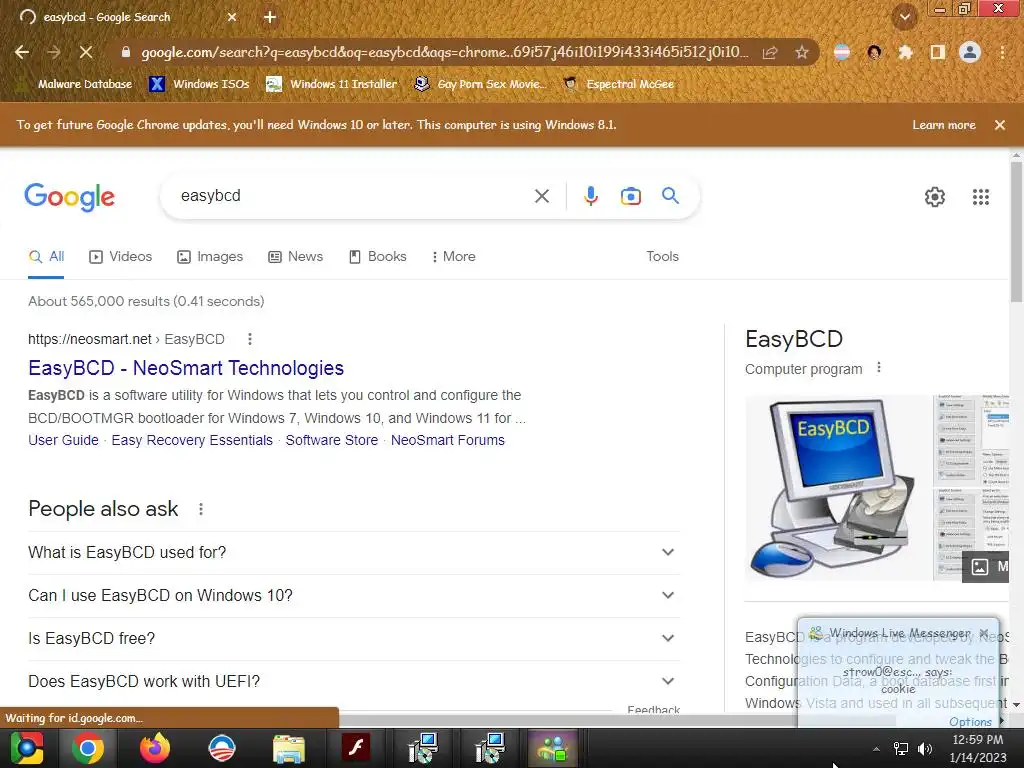Open the taskbar clock showing 12:59 PM
Viewport: 1024px width, 768px height.
[x=978, y=748]
